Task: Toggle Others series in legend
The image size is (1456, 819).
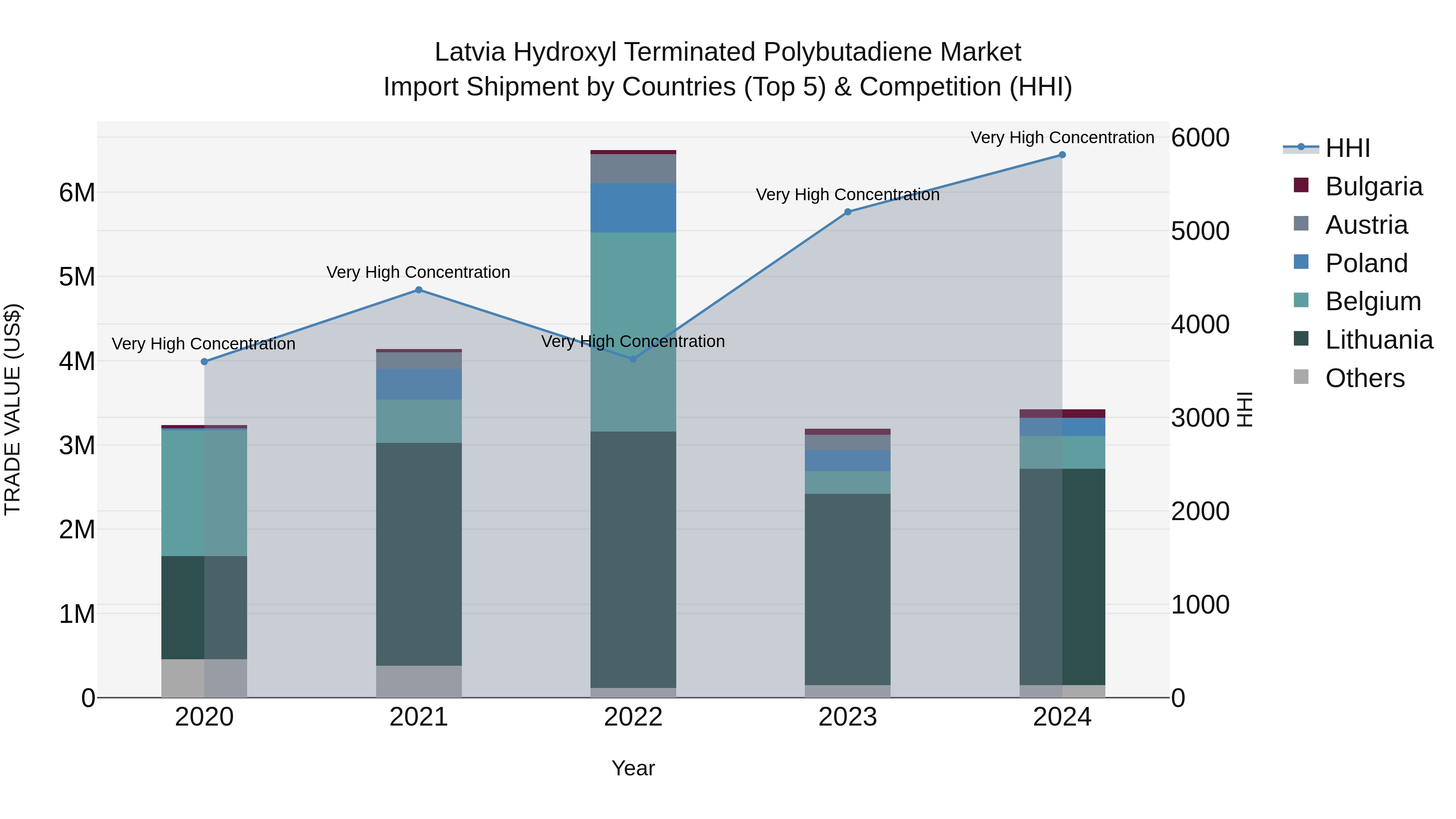Action: [1348, 378]
